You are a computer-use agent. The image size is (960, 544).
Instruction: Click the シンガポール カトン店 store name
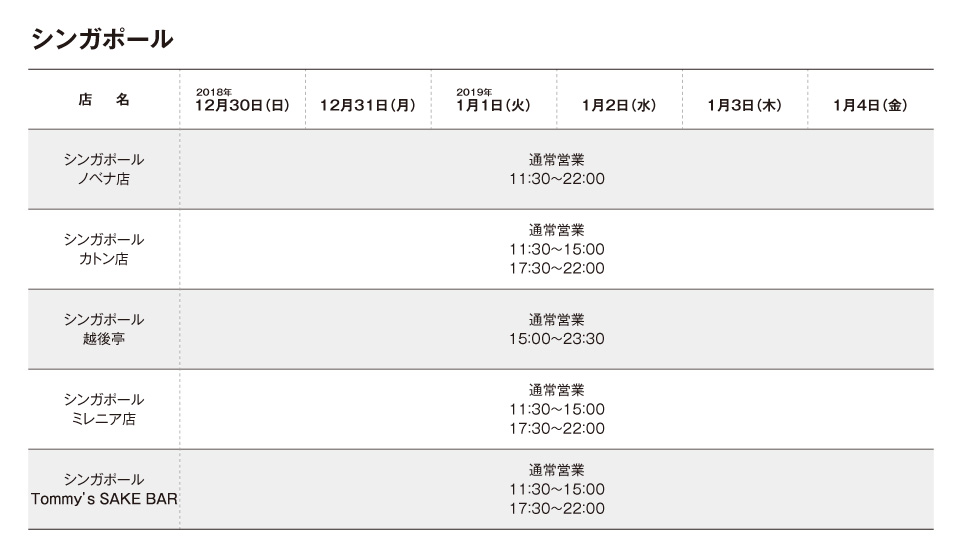104,249
